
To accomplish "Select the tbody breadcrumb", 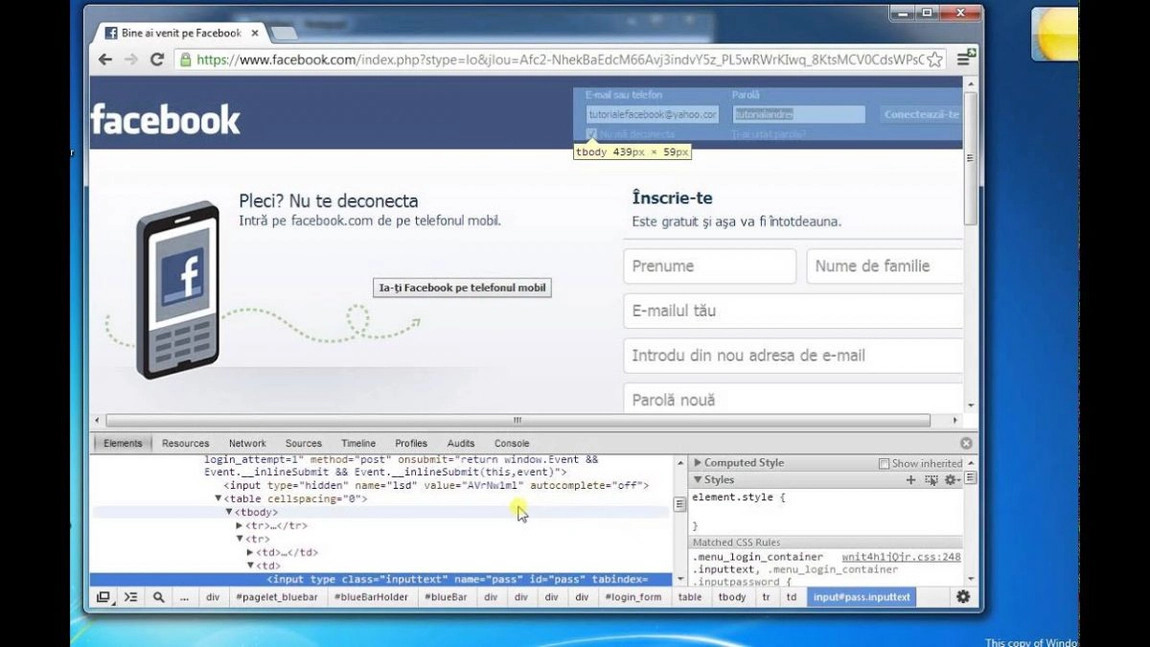I will pos(732,597).
